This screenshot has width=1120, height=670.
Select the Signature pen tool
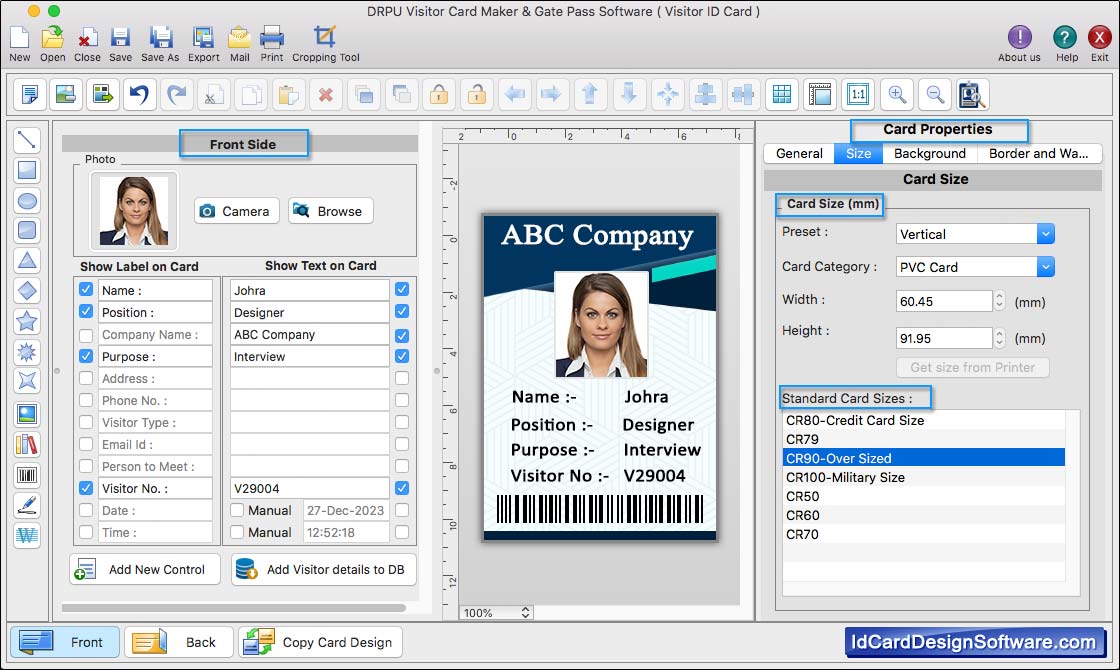pyautogui.click(x=27, y=505)
